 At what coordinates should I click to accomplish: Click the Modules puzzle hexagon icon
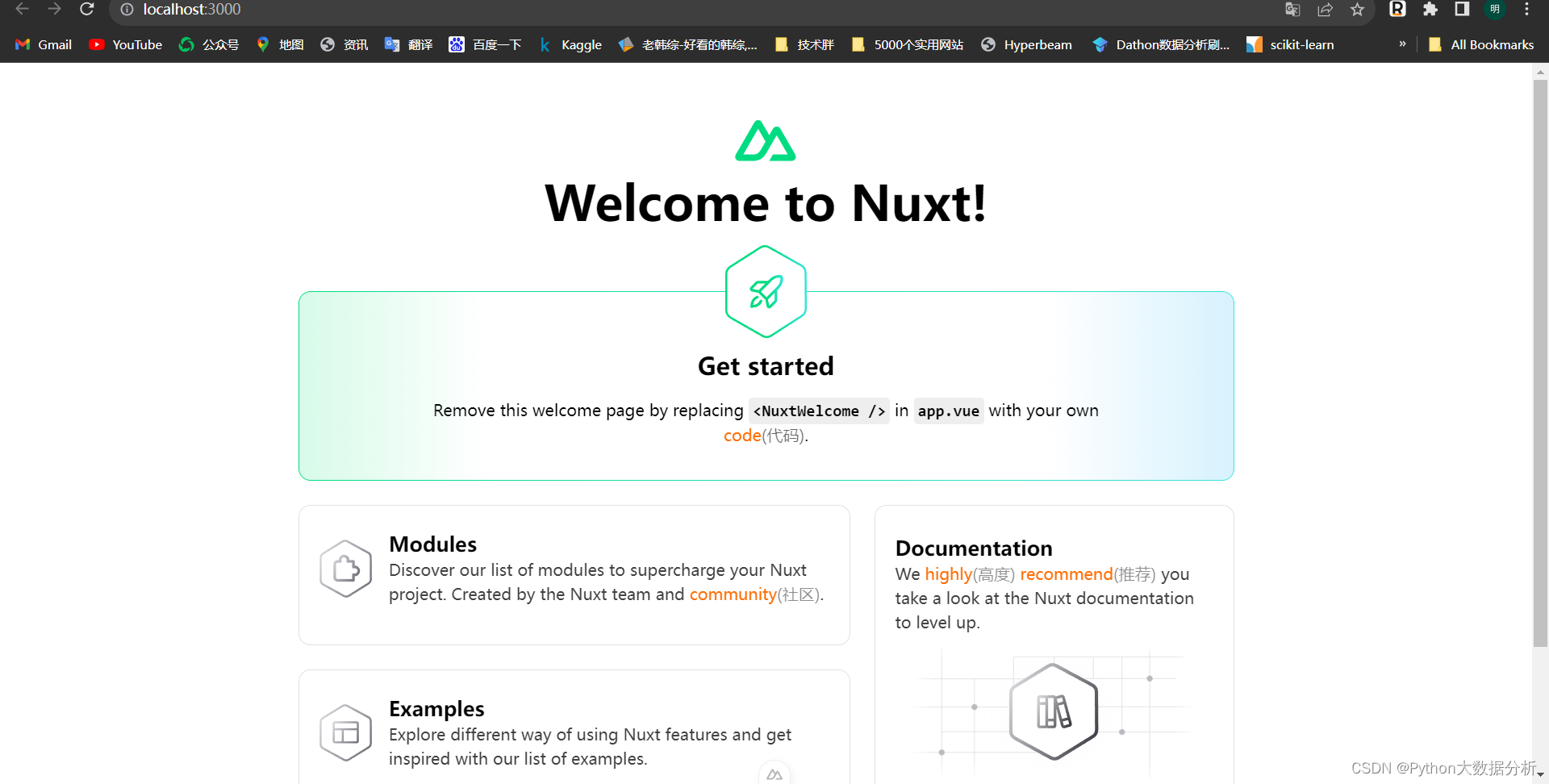345,569
